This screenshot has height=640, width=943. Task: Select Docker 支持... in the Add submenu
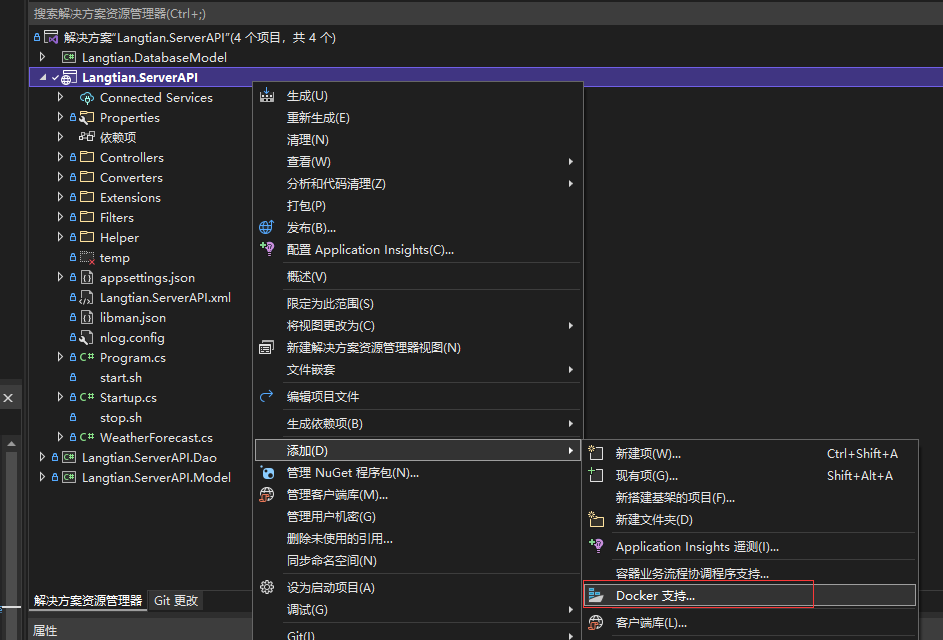[x=750, y=595]
